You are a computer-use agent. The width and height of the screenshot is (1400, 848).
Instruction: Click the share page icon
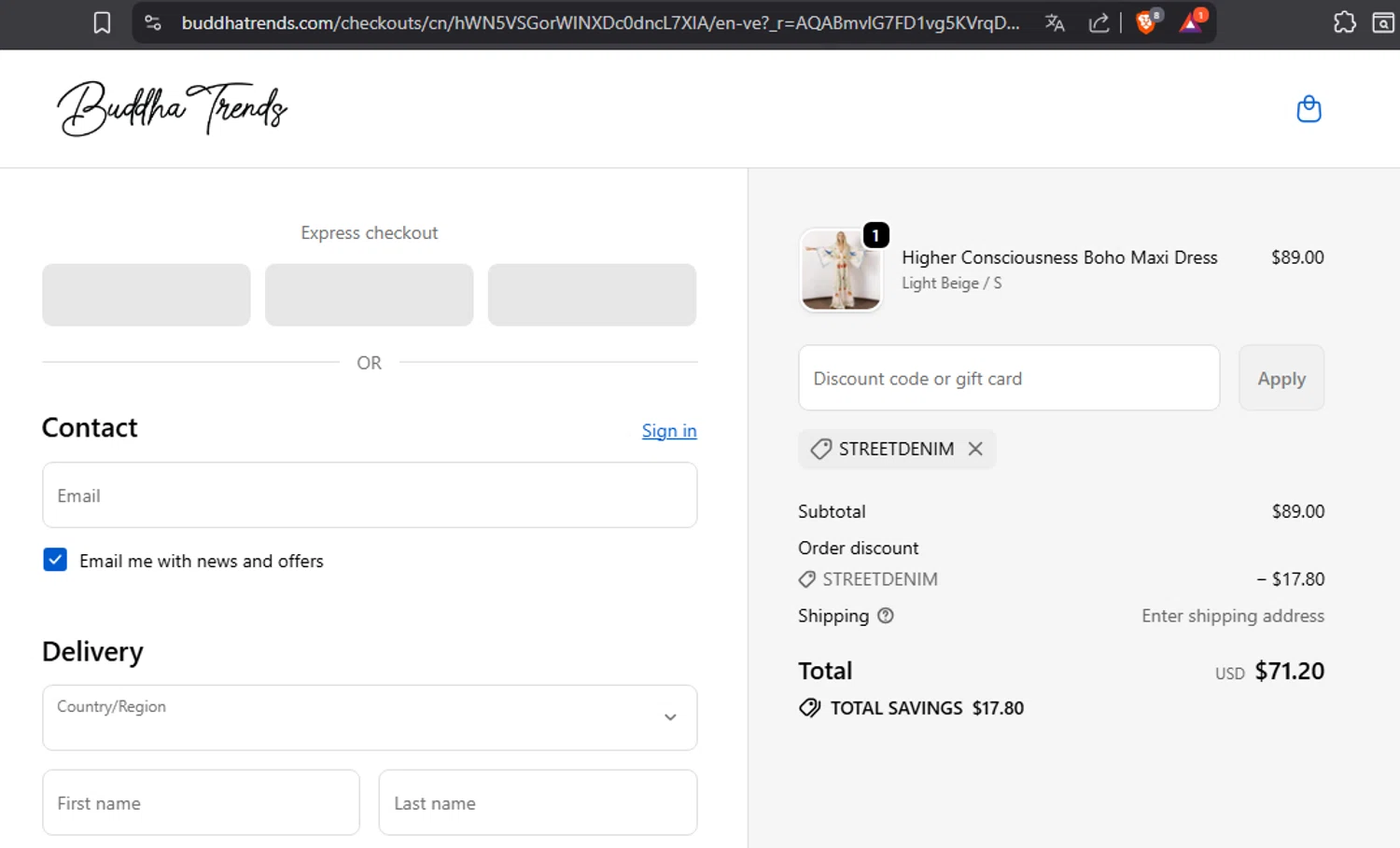click(x=1099, y=23)
